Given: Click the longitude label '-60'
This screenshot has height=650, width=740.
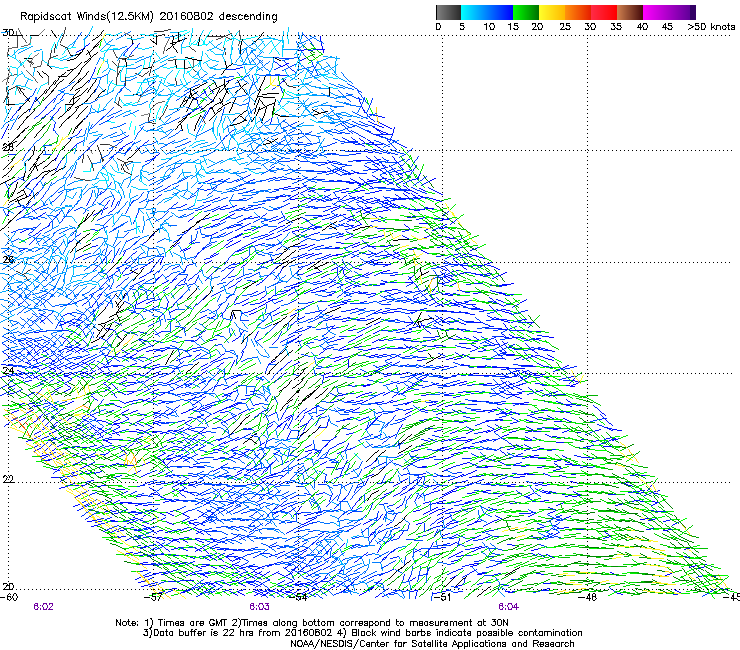Looking at the screenshot, I should pyautogui.click(x=9, y=598).
